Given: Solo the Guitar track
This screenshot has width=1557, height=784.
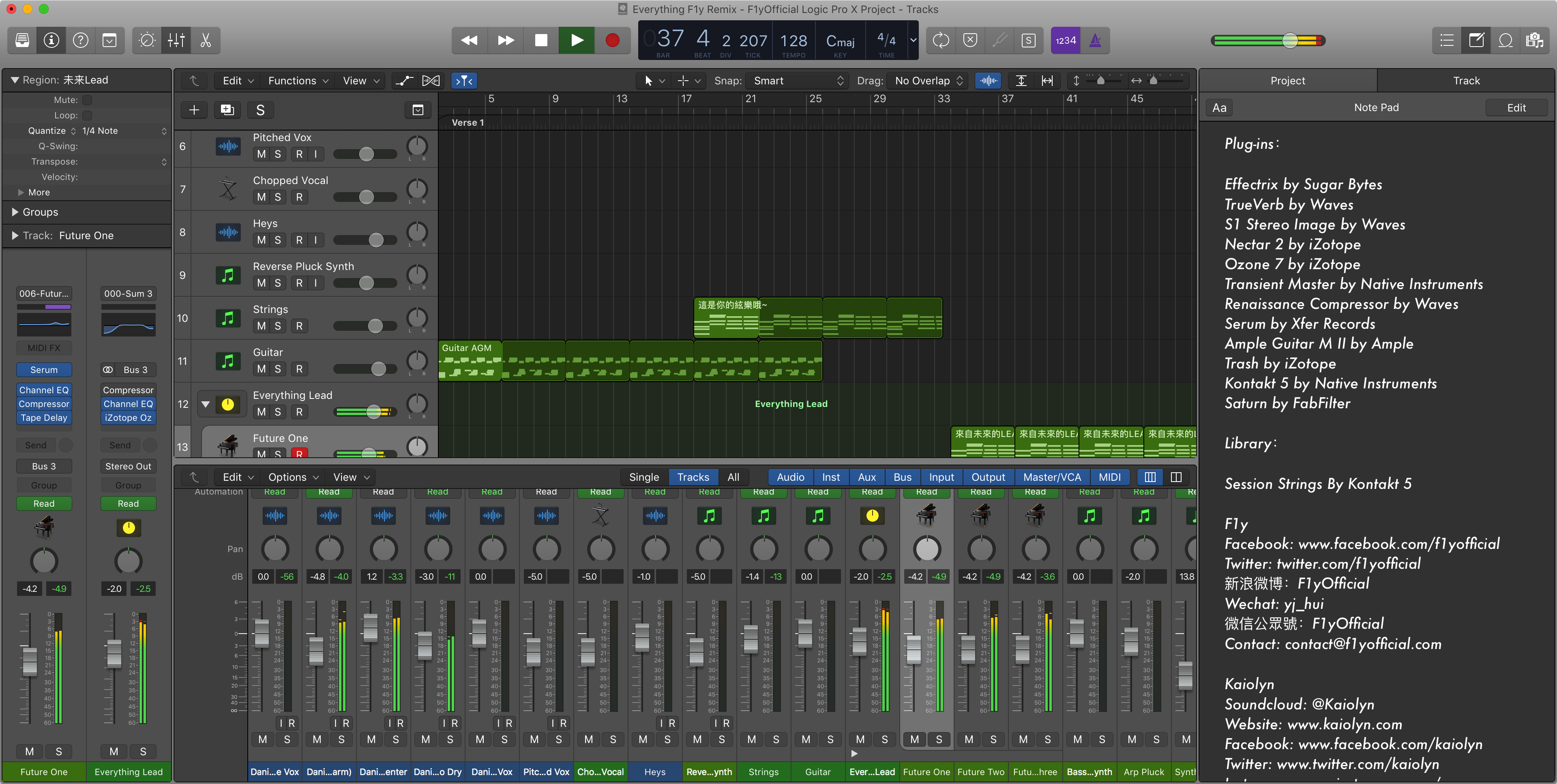Looking at the screenshot, I should tap(277, 369).
